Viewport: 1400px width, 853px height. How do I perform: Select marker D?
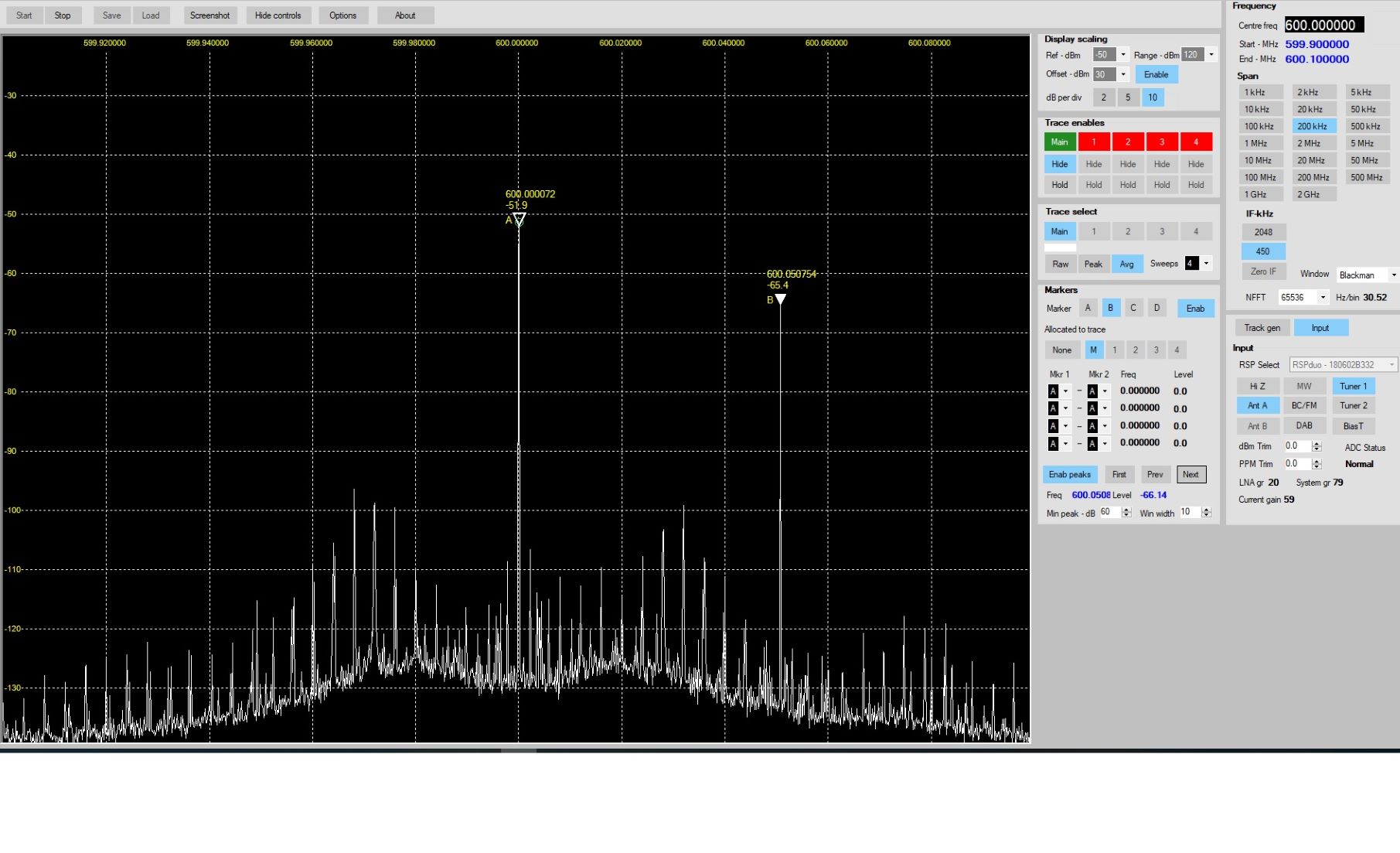pyautogui.click(x=1156, y=308)
